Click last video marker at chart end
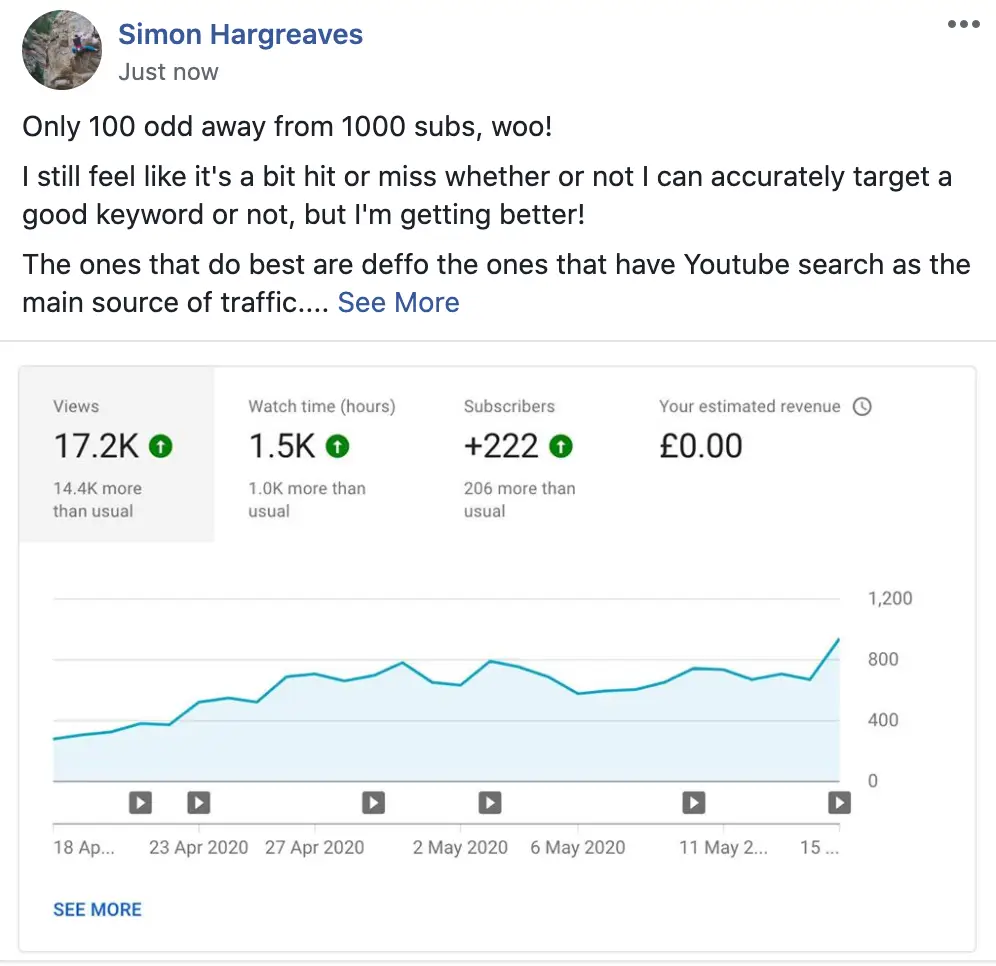This screenshot has width=996, height=966. 839,802
